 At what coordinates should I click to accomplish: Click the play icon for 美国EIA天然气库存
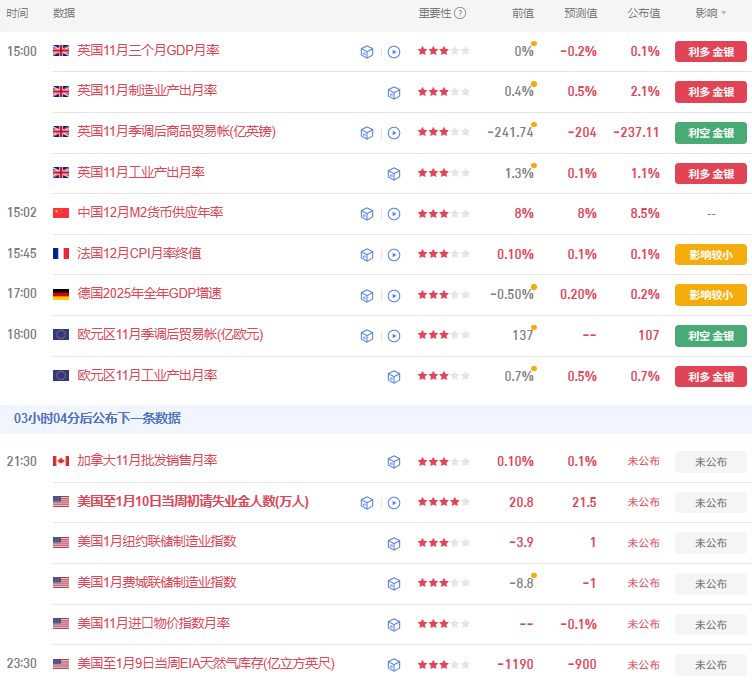point(394,665)
